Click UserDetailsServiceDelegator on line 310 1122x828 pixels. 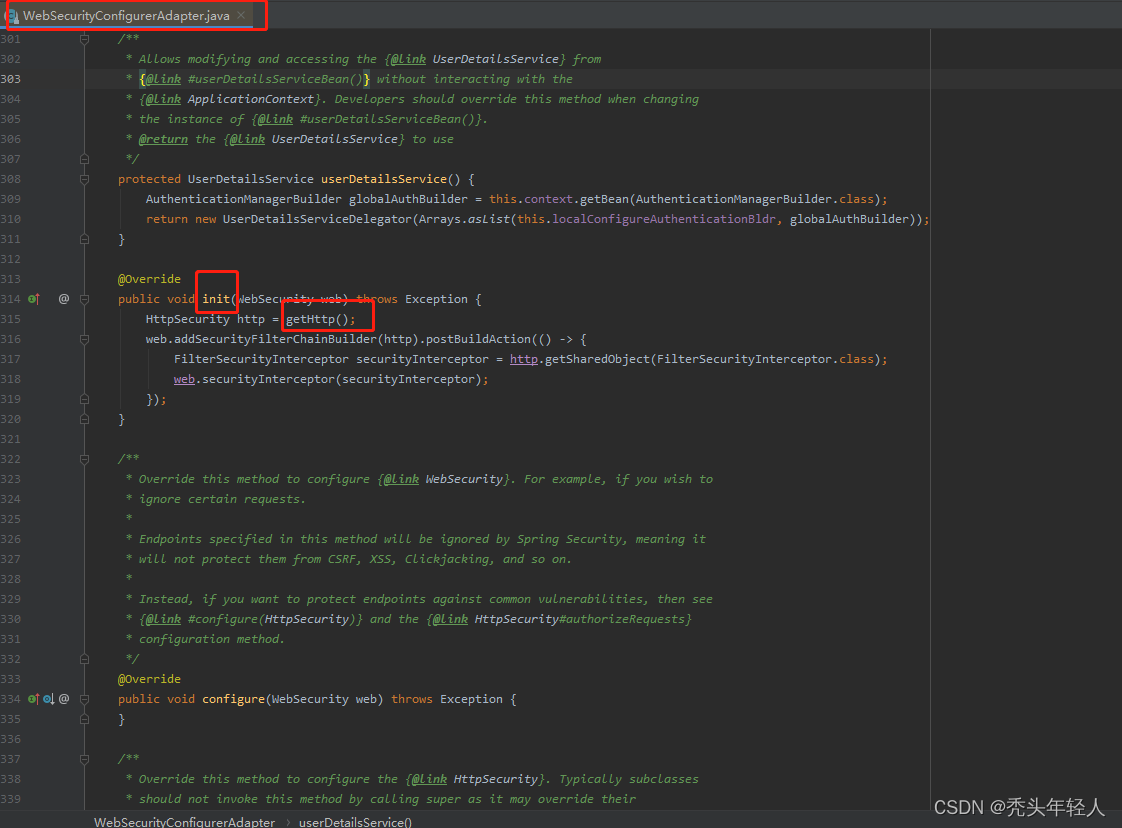[x=317, y=219]
